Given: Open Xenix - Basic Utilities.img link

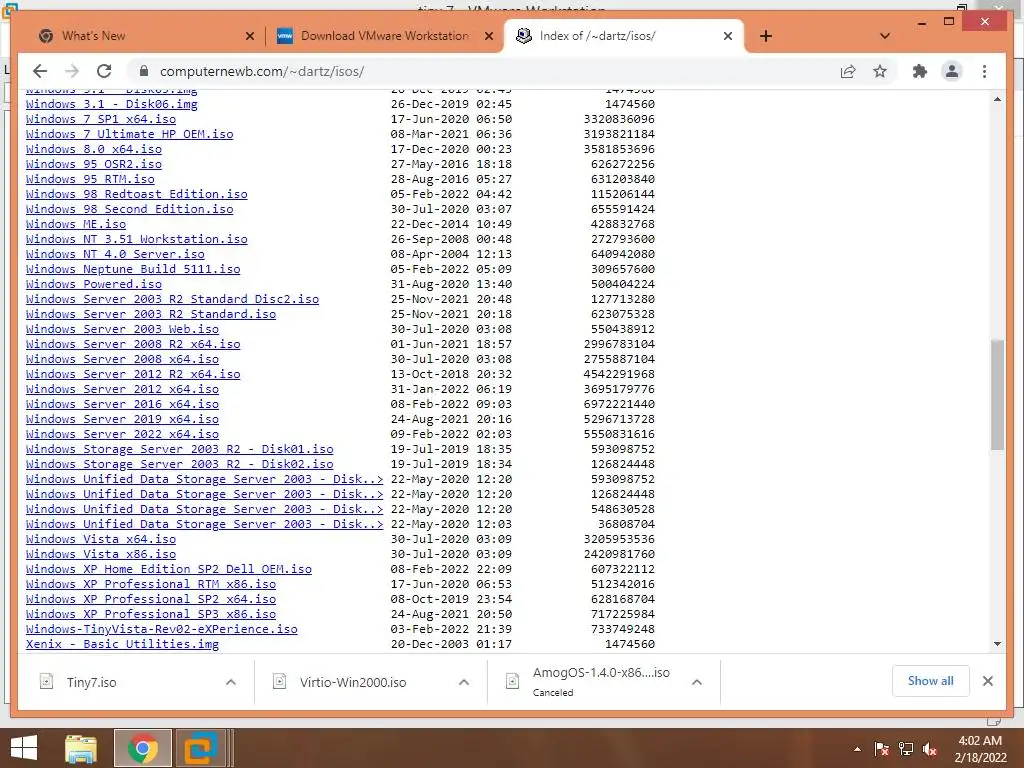Looking at the screenshot, I should (122, 644).
